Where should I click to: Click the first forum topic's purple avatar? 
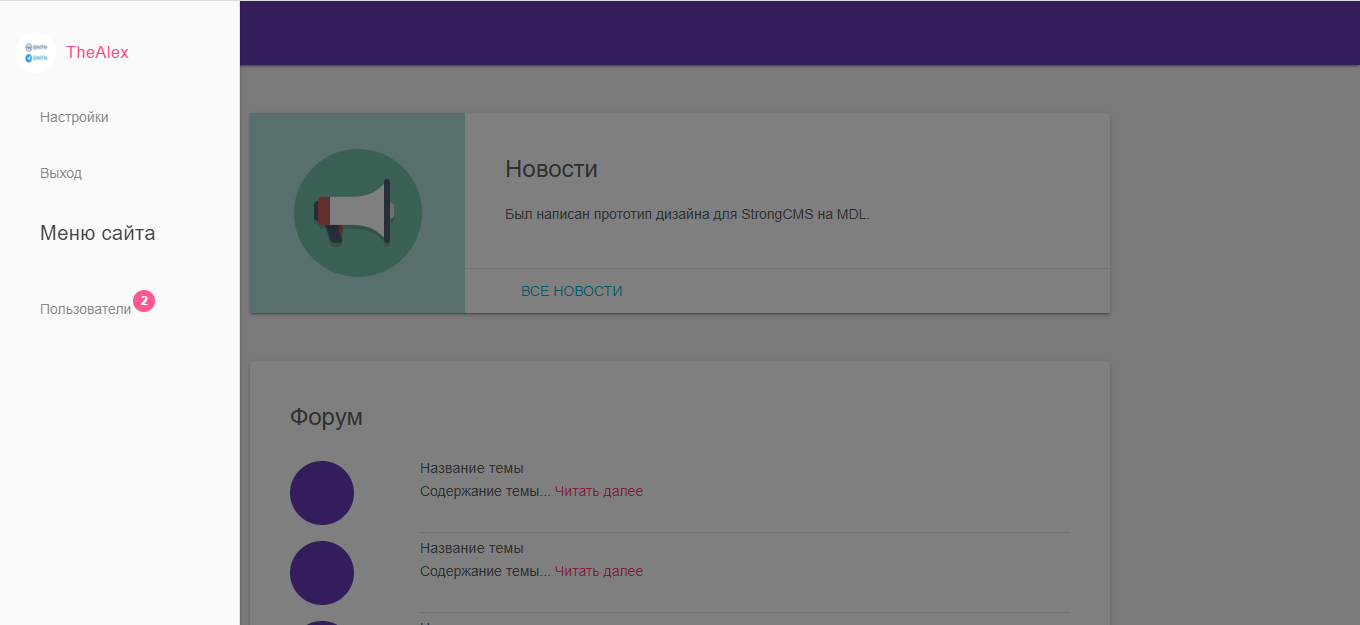321,493
